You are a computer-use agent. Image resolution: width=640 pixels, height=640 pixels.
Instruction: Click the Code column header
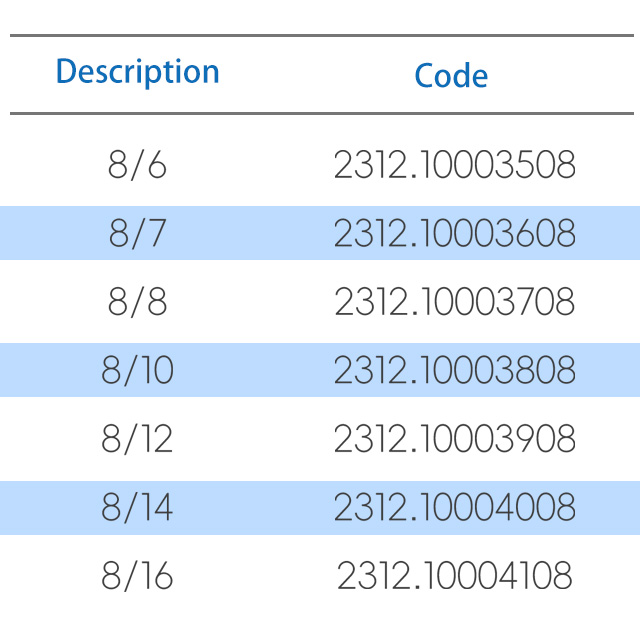click(x=451, y=76)
